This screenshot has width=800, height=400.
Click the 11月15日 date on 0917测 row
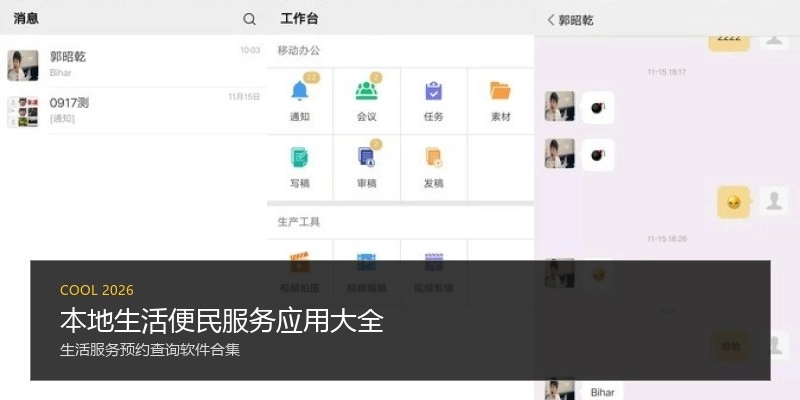[x=244, y=96]
